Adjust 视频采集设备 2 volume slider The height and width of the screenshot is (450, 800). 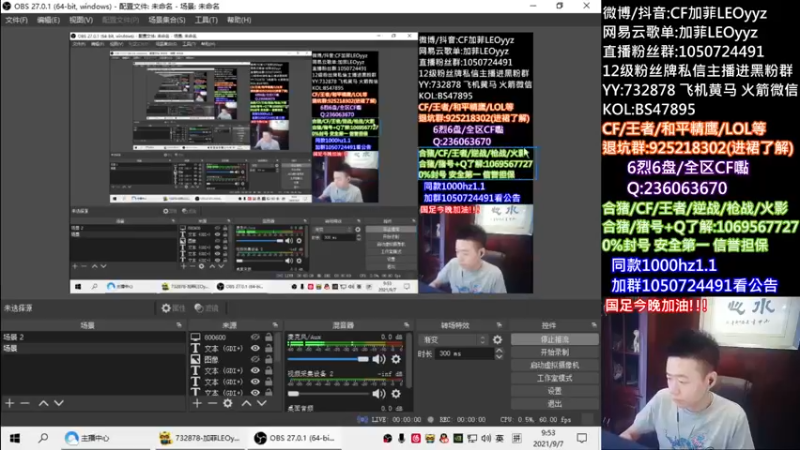328,393
